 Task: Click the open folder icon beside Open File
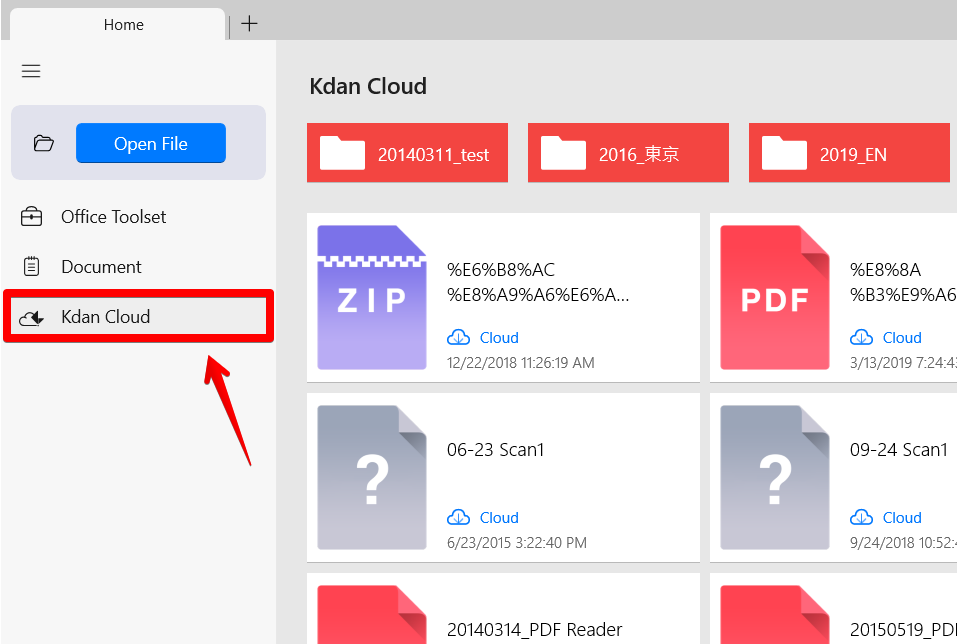43,143
